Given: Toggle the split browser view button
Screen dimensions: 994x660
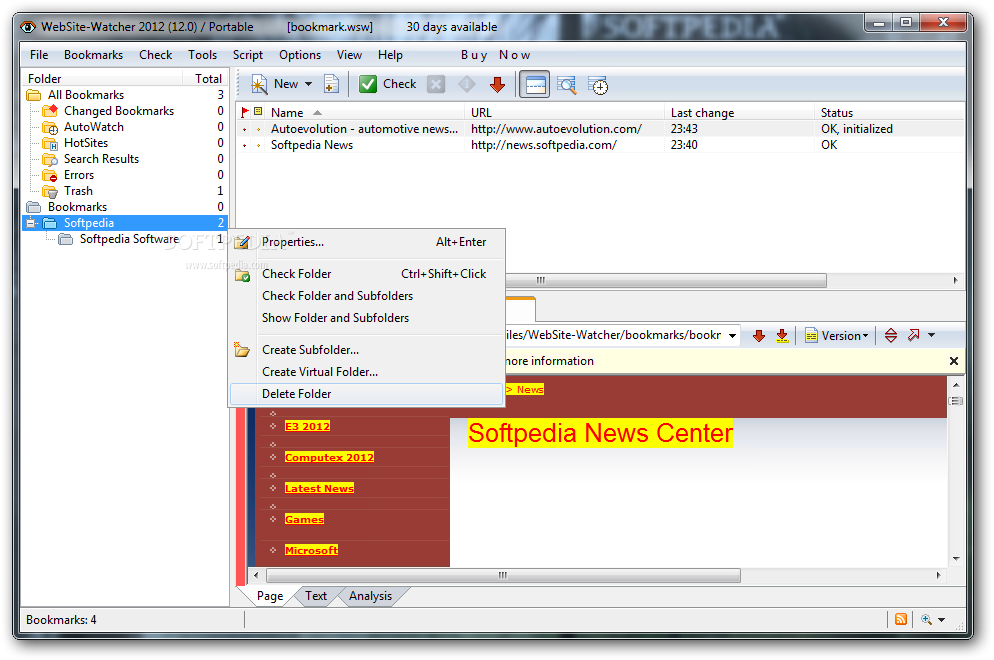Looking at the screenshot, I should click(535, 84).
